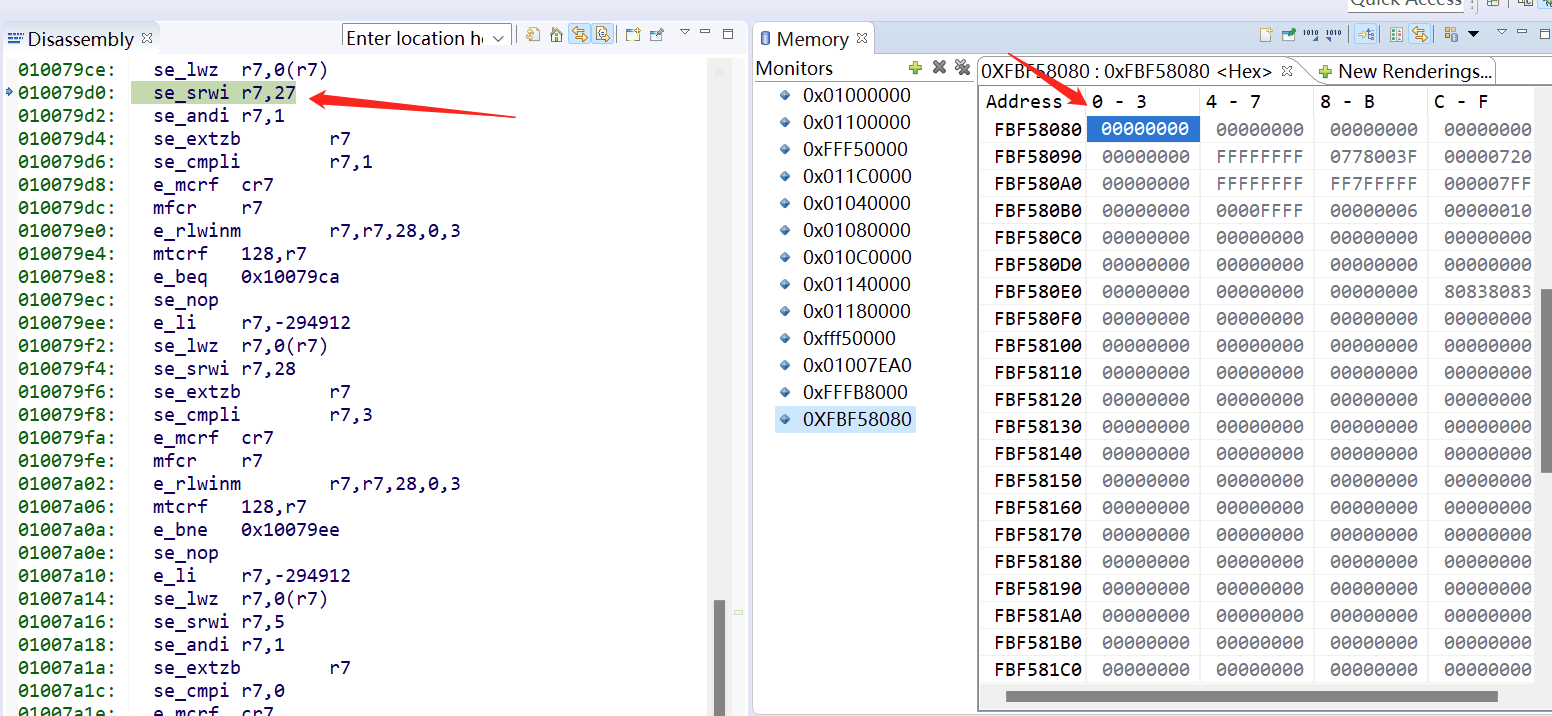The width and height of the screenshot is (1552, 716).
Task: Open the Disassembly view menu chevron
Action: [x=686, y=33]
